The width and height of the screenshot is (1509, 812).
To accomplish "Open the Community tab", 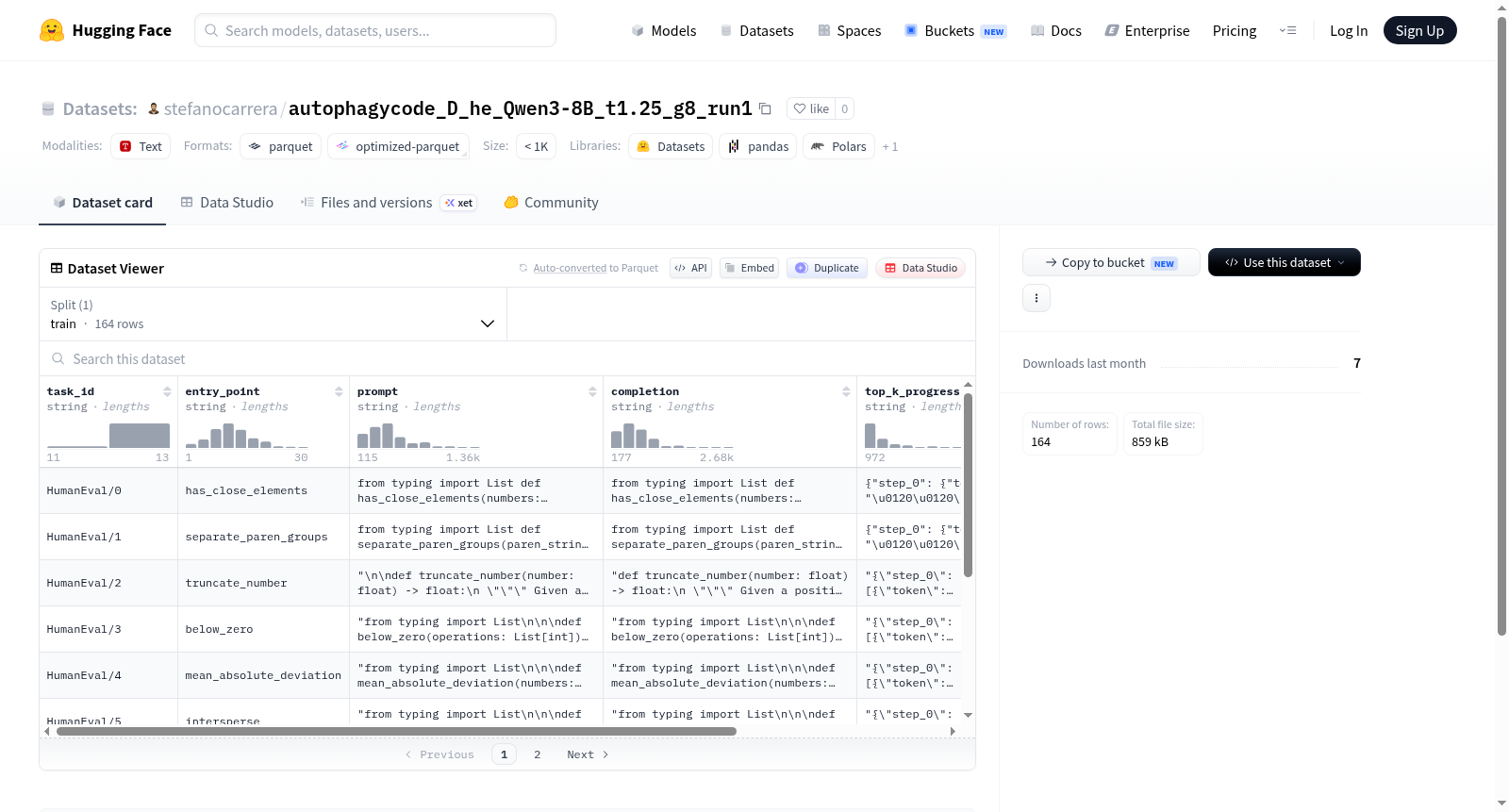I will pos(552,202).
